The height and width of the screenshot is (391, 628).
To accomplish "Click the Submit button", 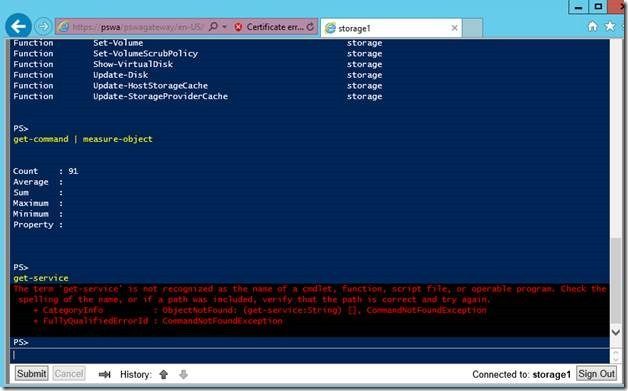I will (32, 374).
